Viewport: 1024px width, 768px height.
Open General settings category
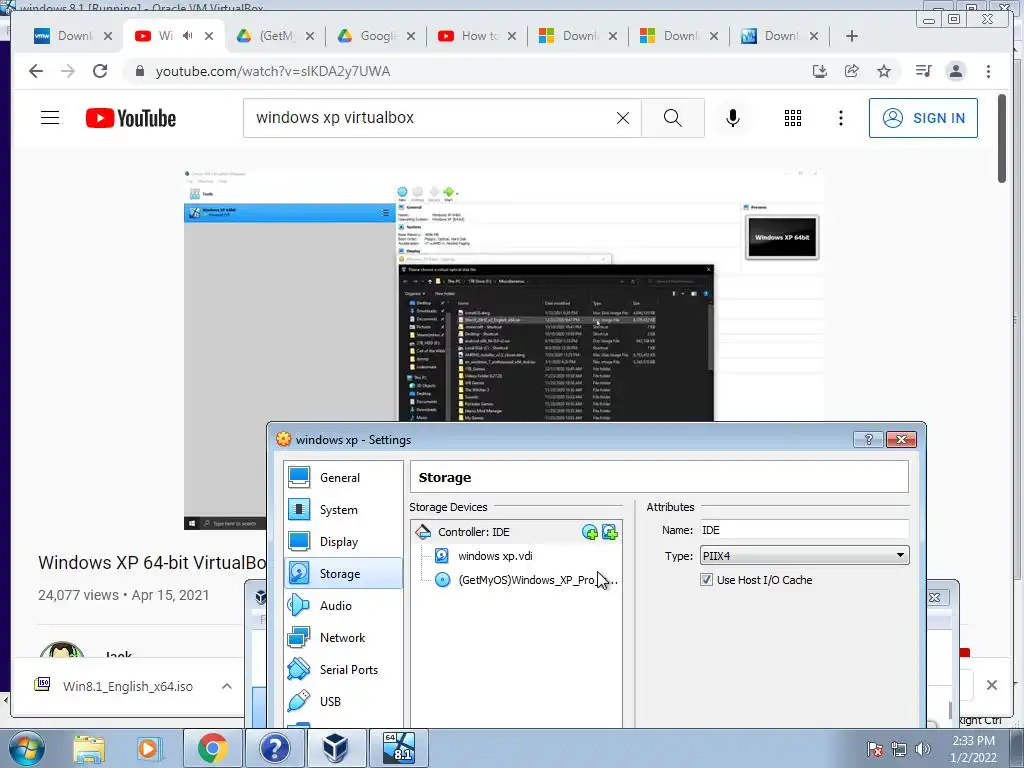click(x=344, y=477)
